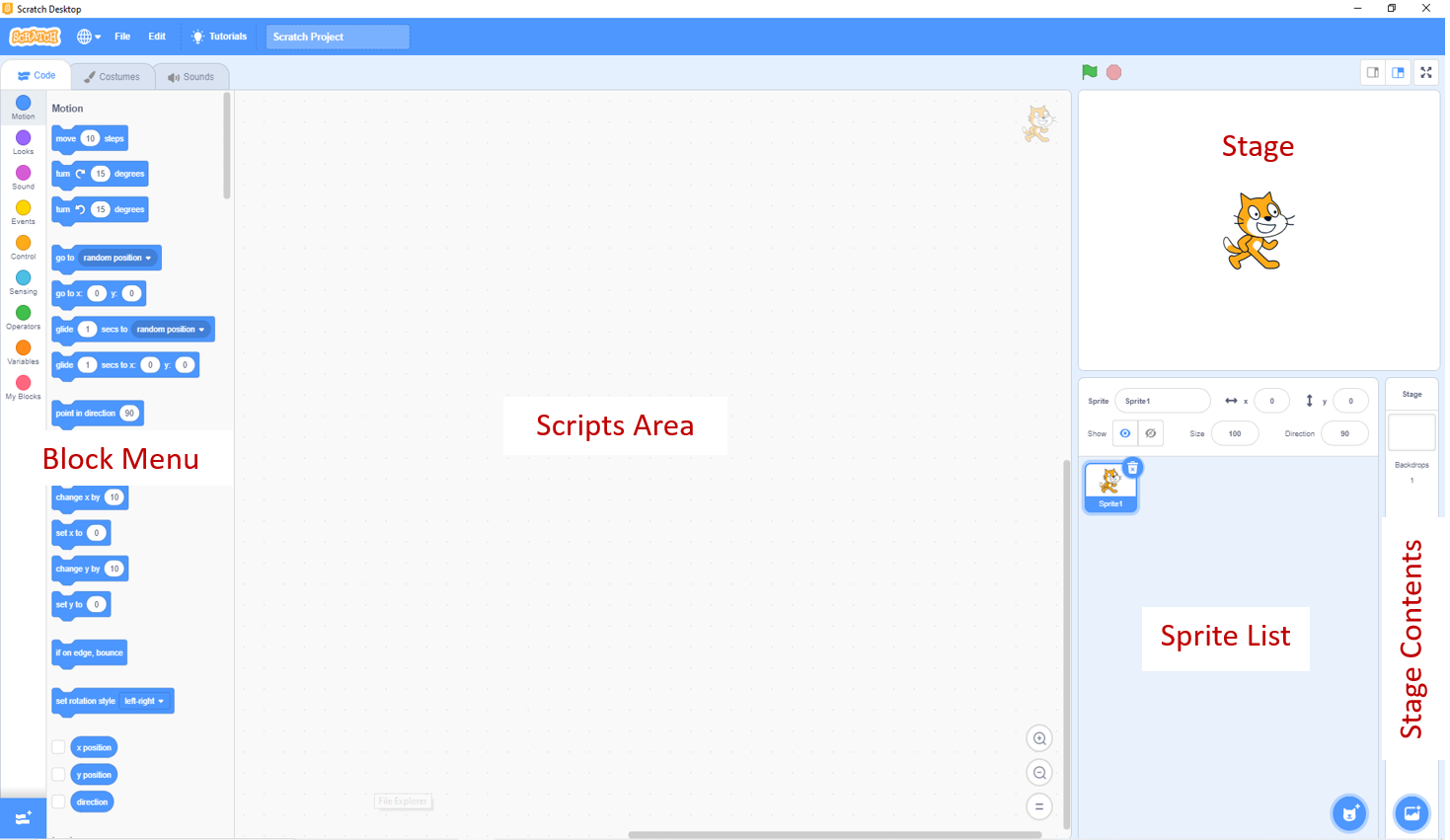Switch to the Costumes tab
The width and height of the screenshot is (1450, 840).
[x=112, y=77]
